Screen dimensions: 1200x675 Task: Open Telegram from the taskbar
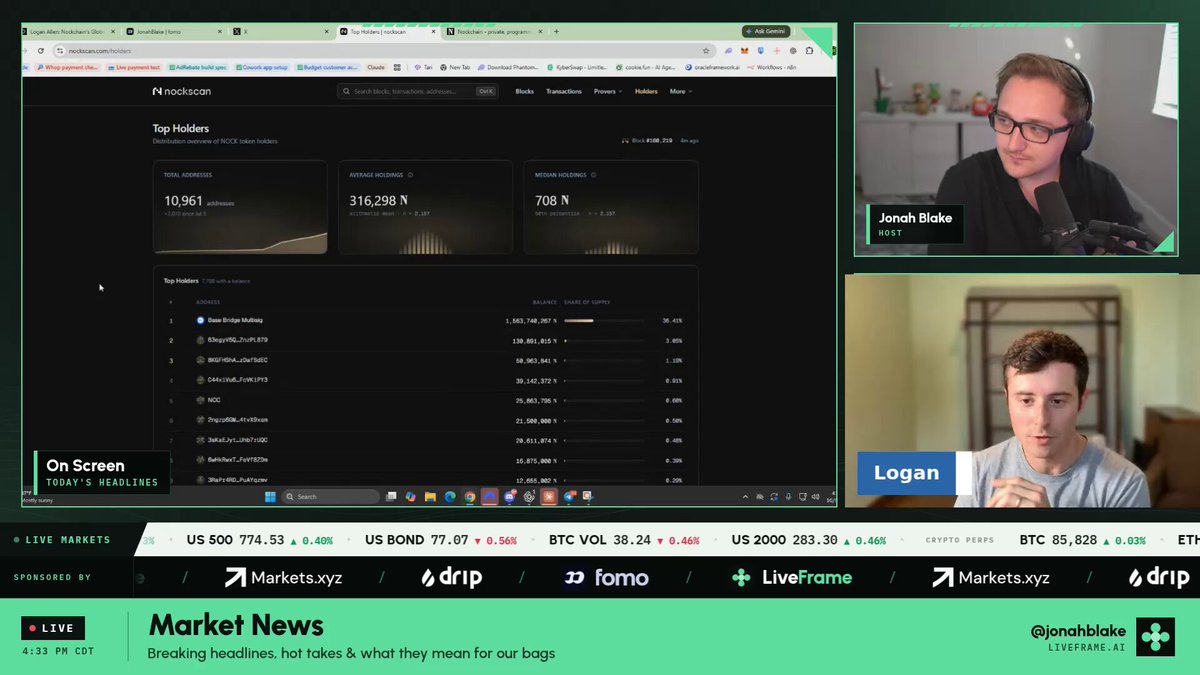coord(570,496)
